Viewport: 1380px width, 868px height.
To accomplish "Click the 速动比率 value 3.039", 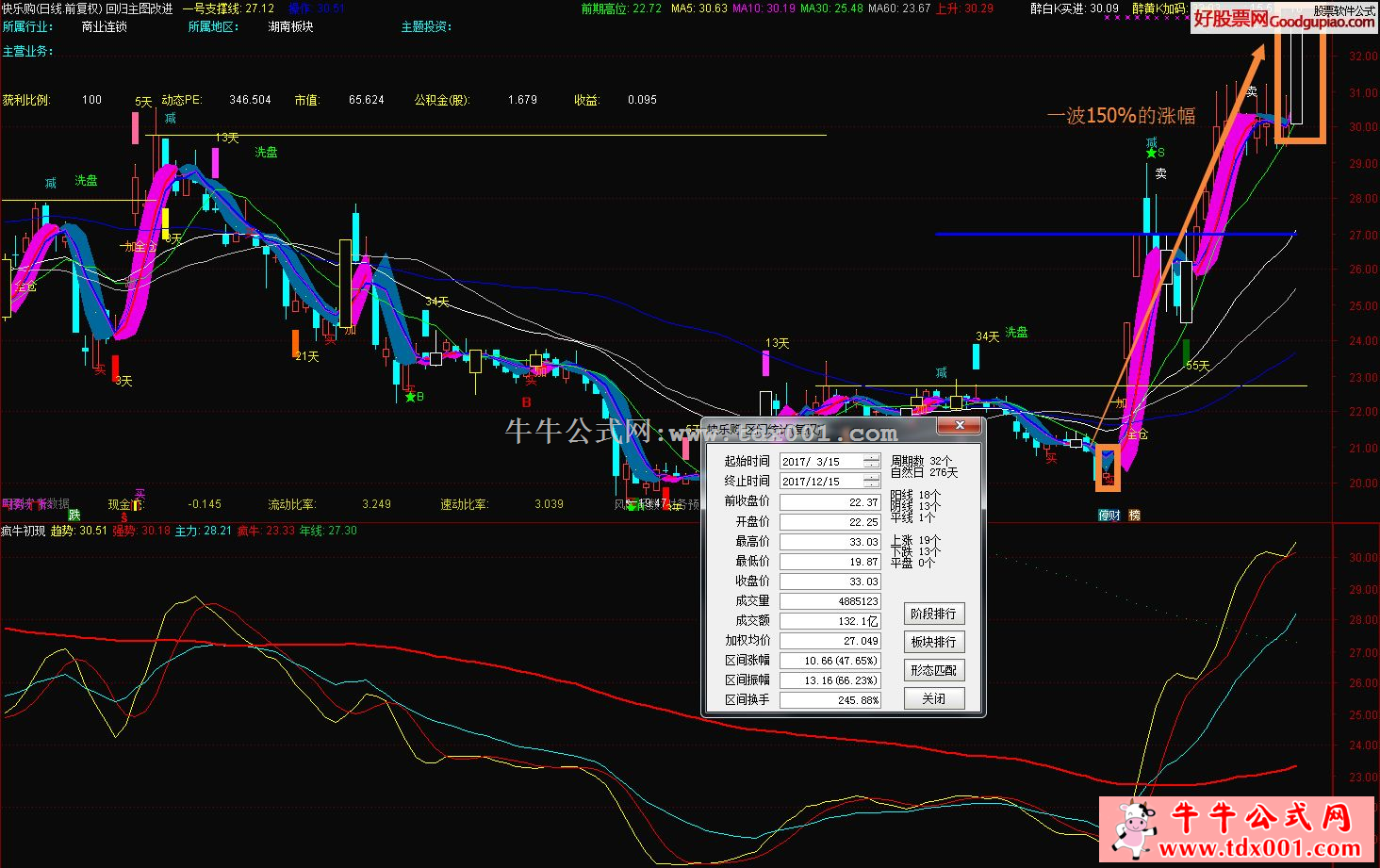I will pos(549,504).
